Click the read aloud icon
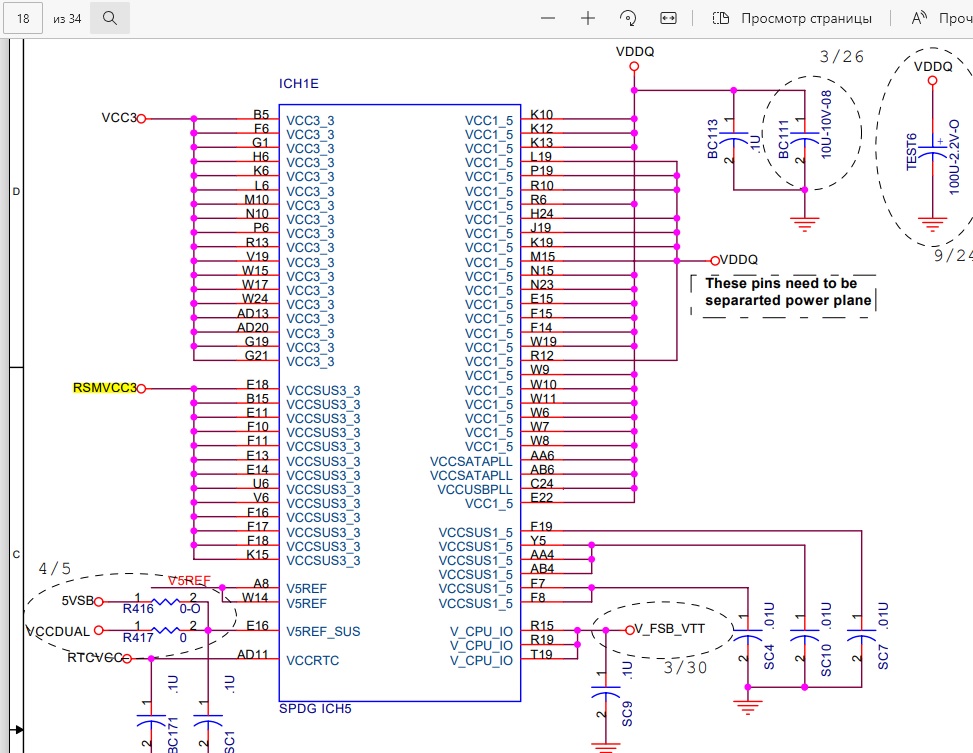Viewport: 973px width, 753px height. point(920,18)
